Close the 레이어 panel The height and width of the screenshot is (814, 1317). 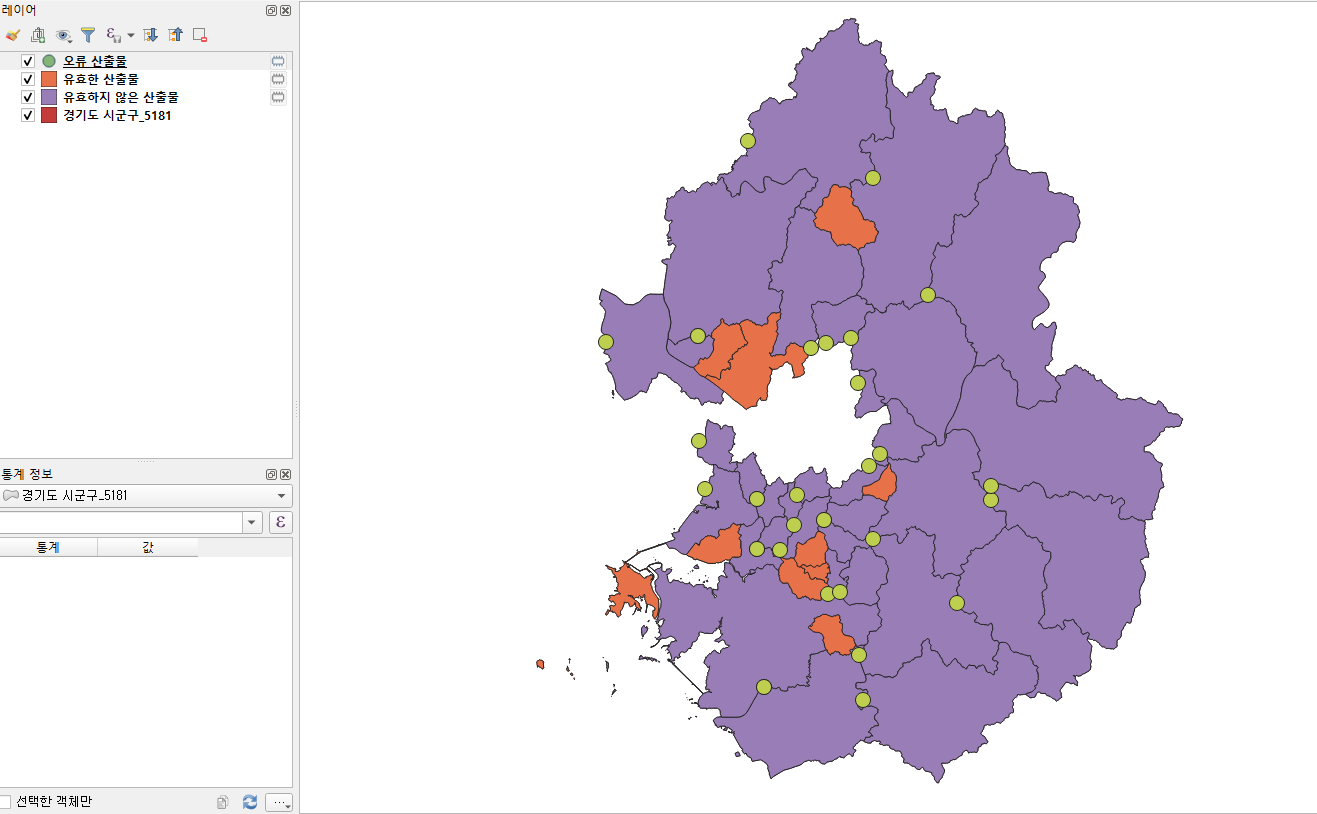coord(286,10)
